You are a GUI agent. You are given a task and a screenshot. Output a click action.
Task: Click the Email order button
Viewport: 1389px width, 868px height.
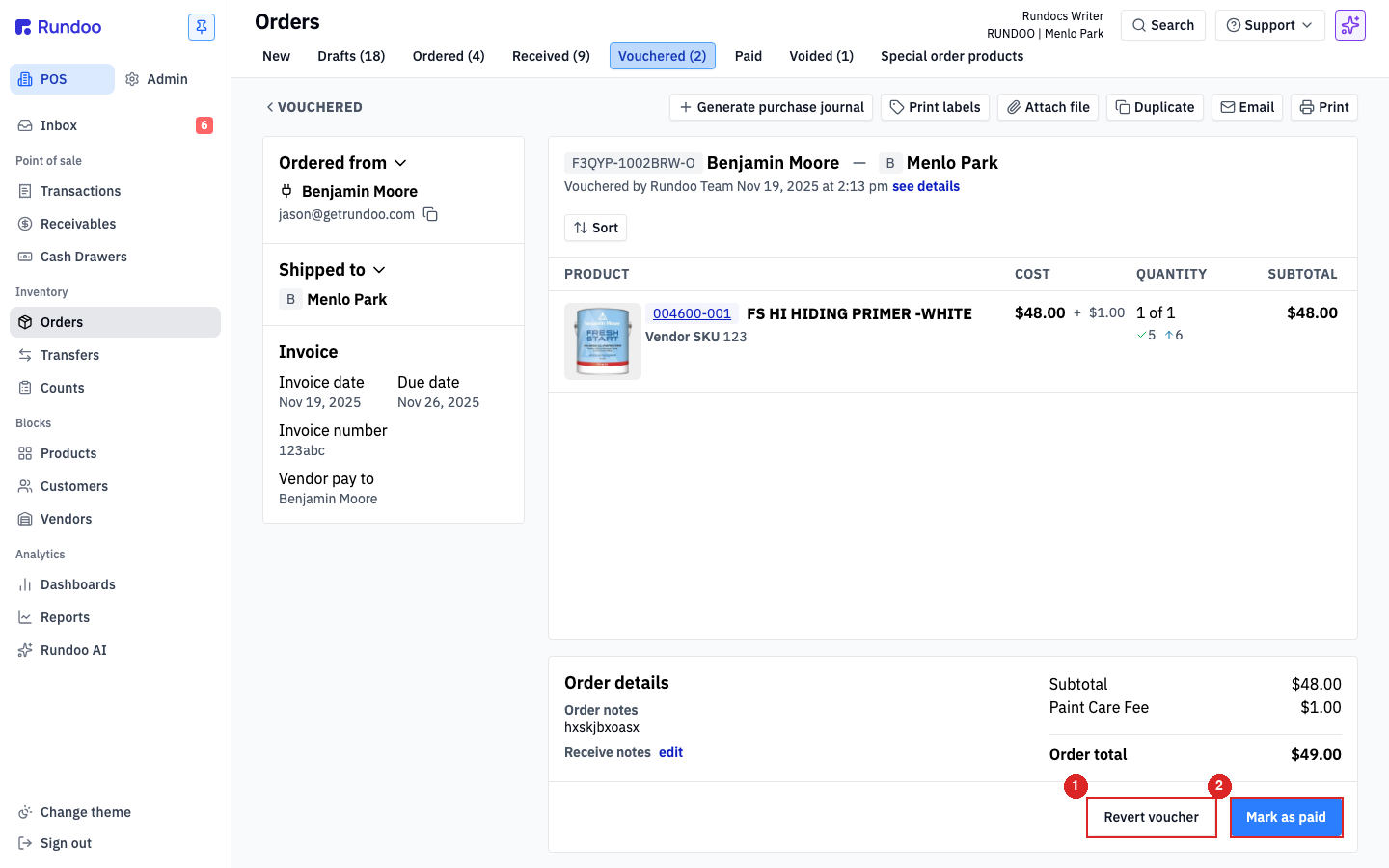[x=1247, y=107]
